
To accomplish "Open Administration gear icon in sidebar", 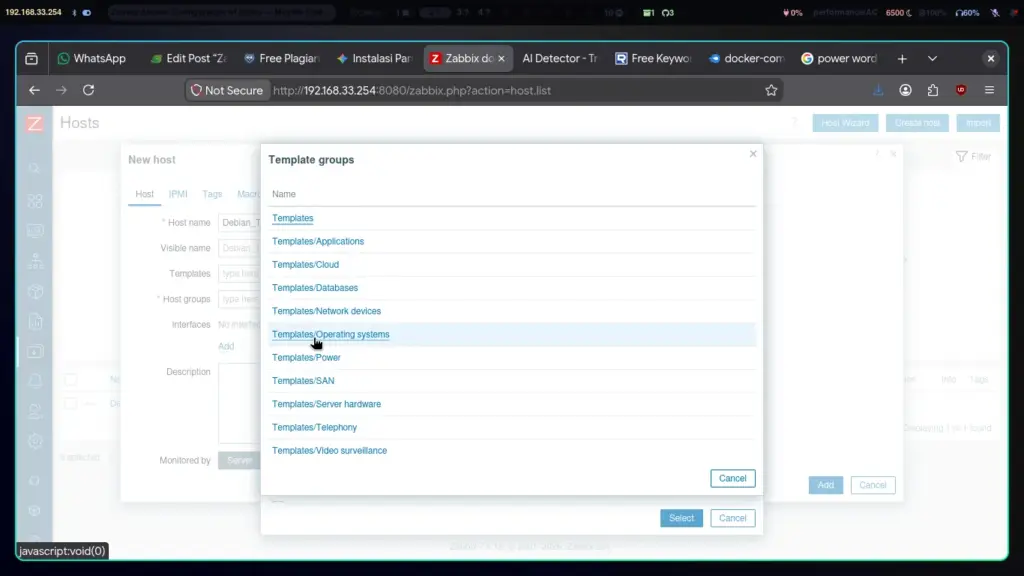I will click(35, 441).
